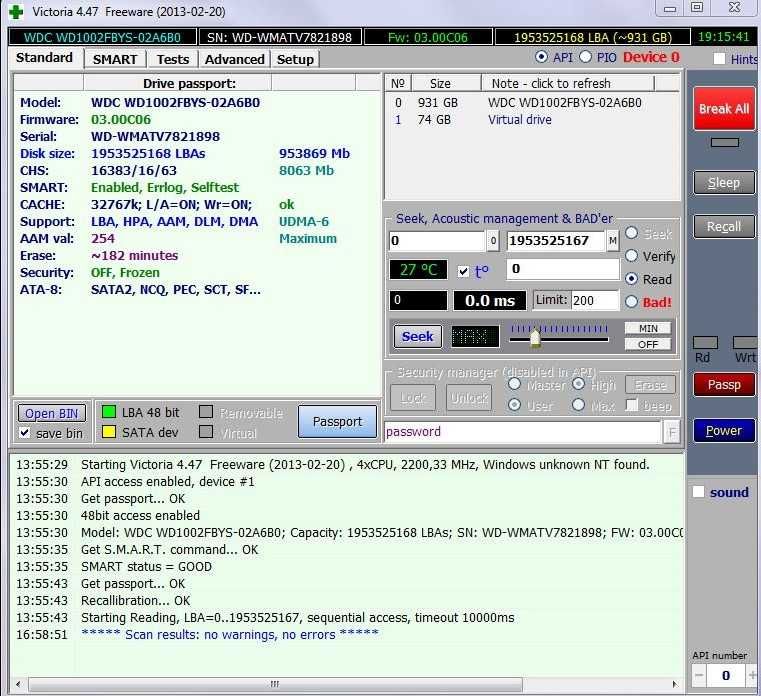Click the API number field showing 0
The height and width of the screenshot is (696, 761).
click(x=726, y=675)
